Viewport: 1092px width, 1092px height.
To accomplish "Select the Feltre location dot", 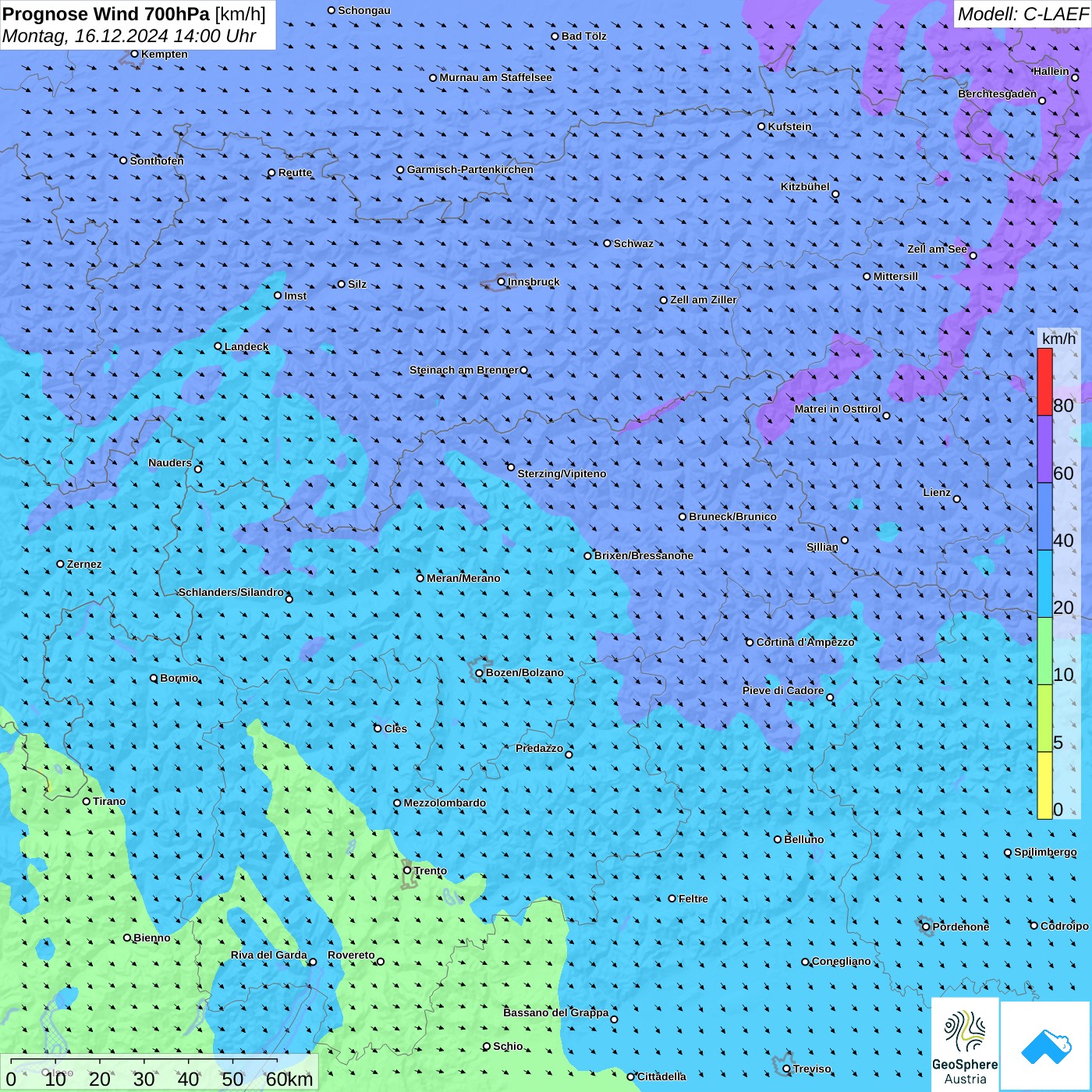I will pyautogui.click(x=672, y=899).
